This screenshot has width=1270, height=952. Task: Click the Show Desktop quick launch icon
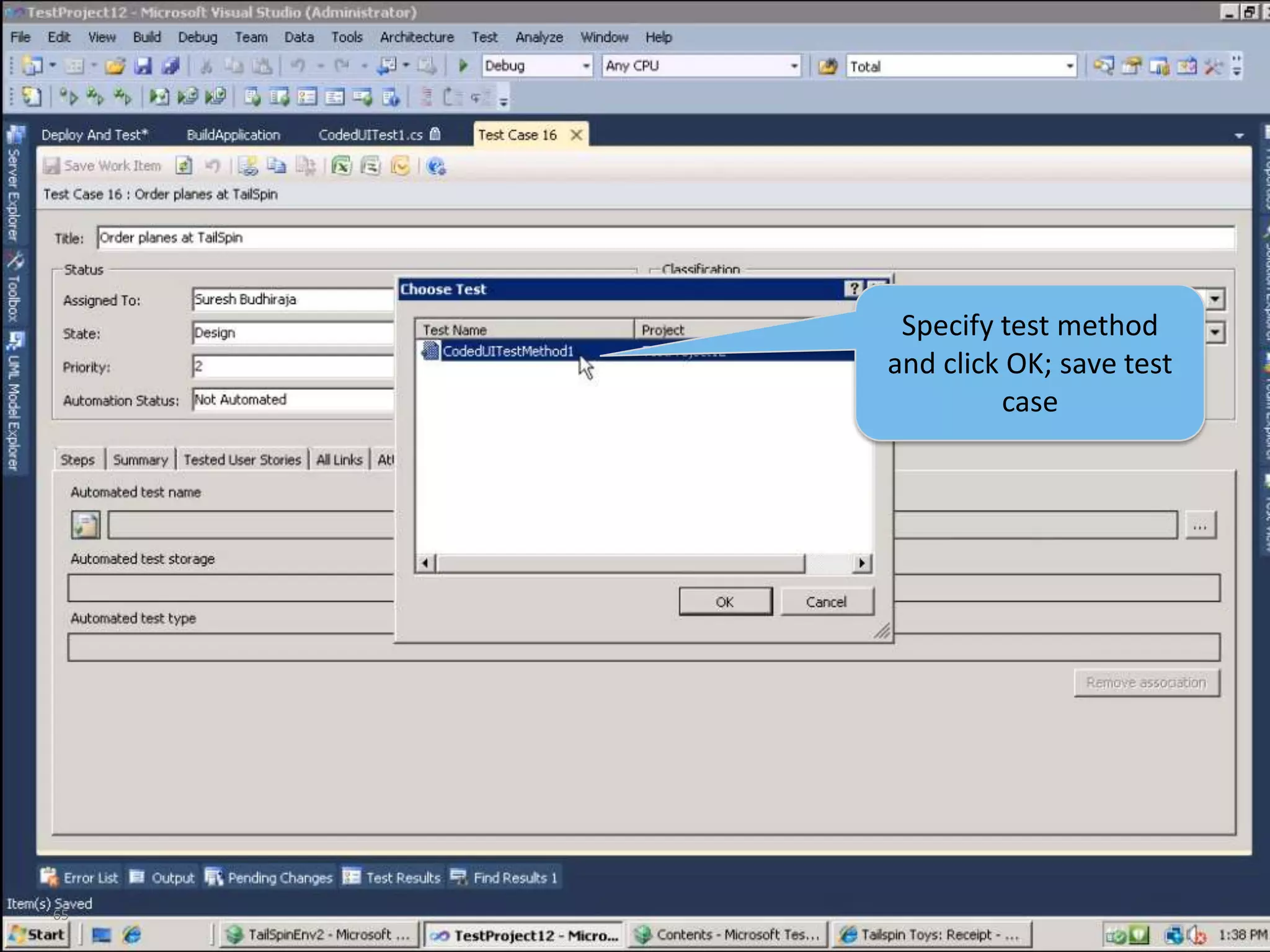[x=101, y=935]
